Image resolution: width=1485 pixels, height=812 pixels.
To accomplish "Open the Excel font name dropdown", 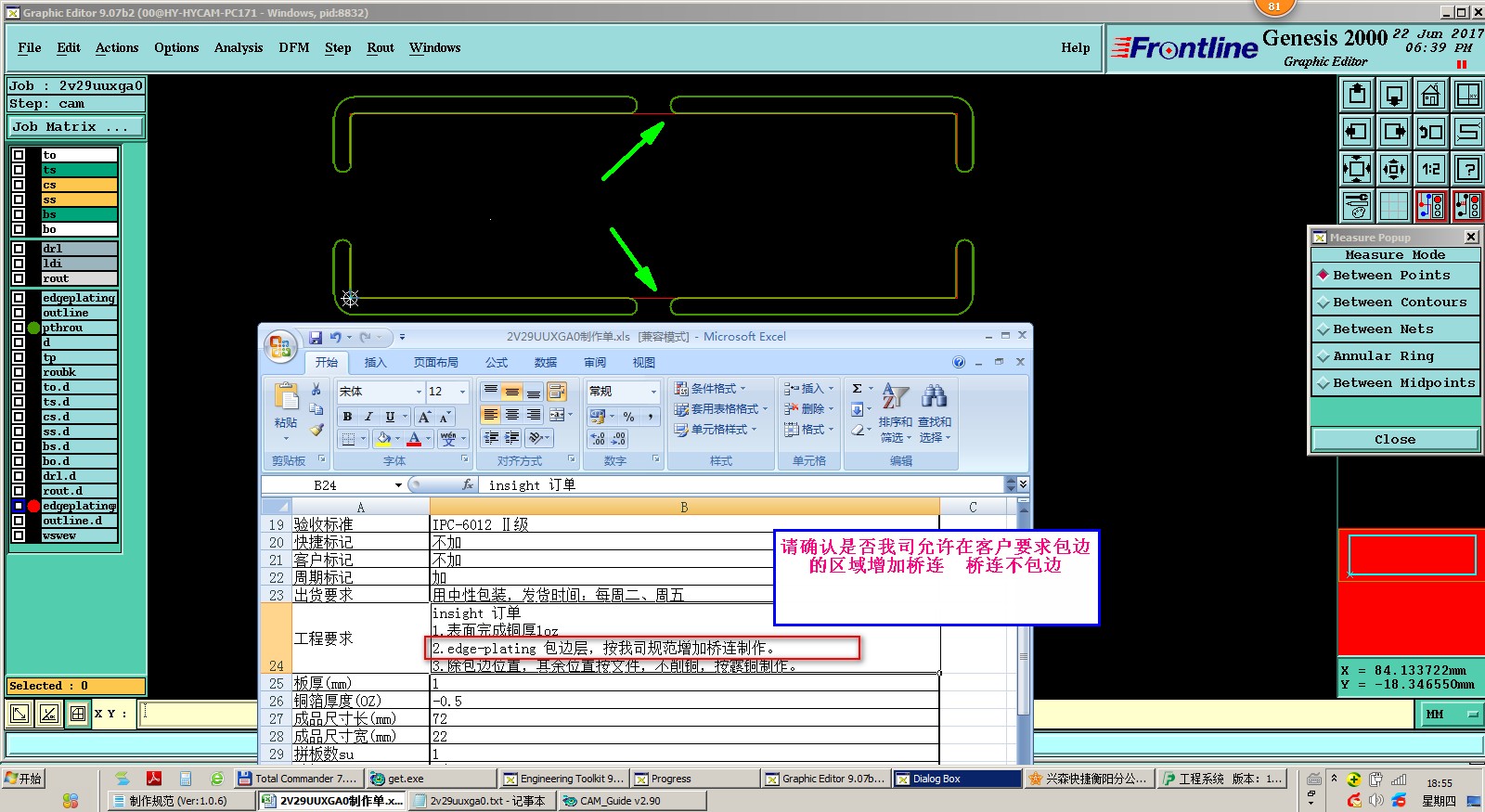I will (x=419, y=392).
